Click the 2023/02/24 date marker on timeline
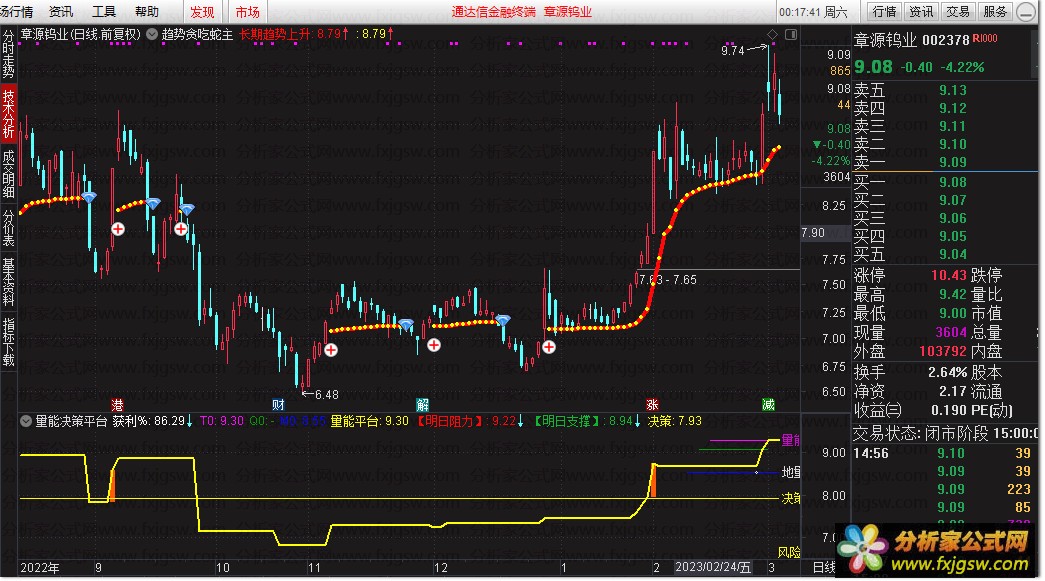The image size is (1045, 581). click(713, 567)
